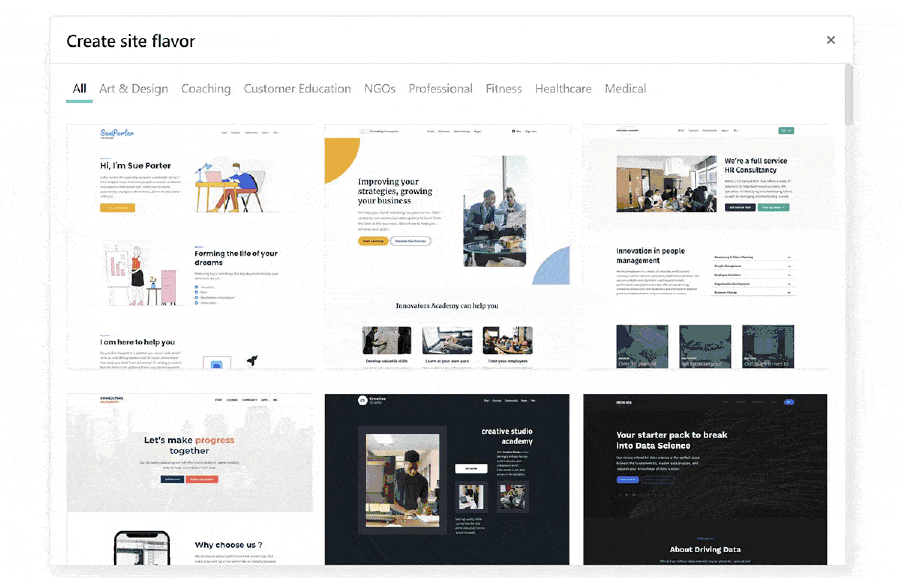The width and height of the screenshot is (900, 578).
Task: Close the Create site flavor dialog
Action: point(830,40)
